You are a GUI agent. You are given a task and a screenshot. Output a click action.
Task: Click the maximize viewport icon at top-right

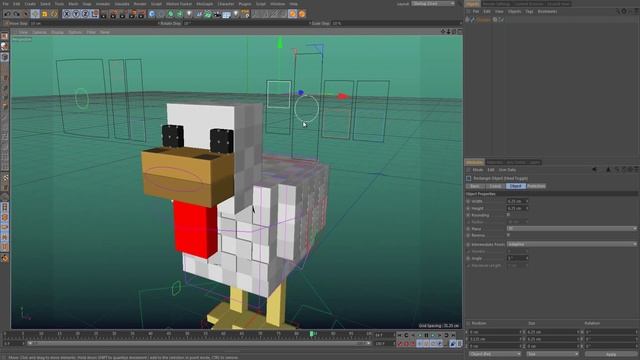(x=460, y=31)
